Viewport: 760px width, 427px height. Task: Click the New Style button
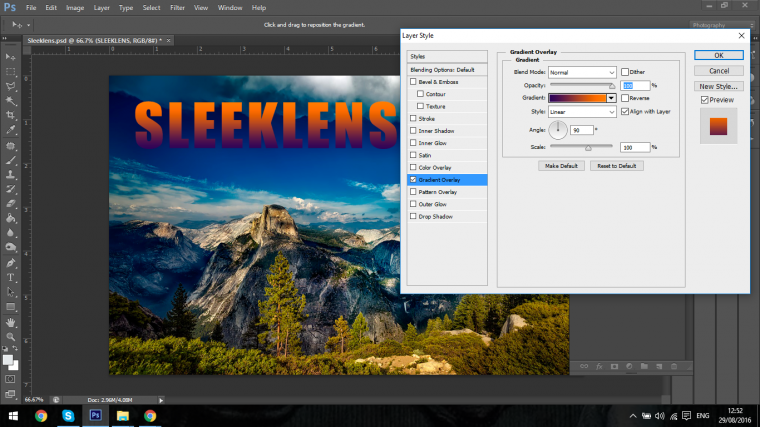coord(719,86)
